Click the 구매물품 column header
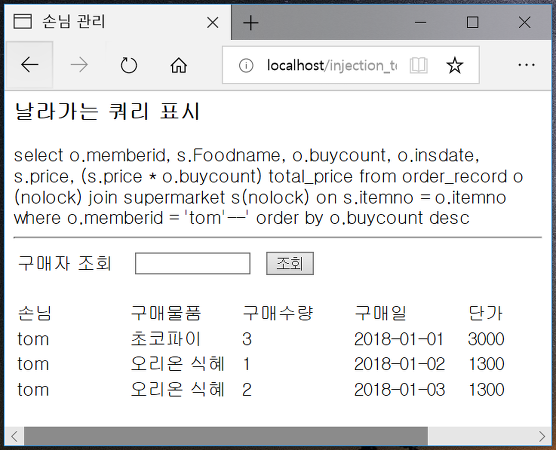 coord(166,313)
